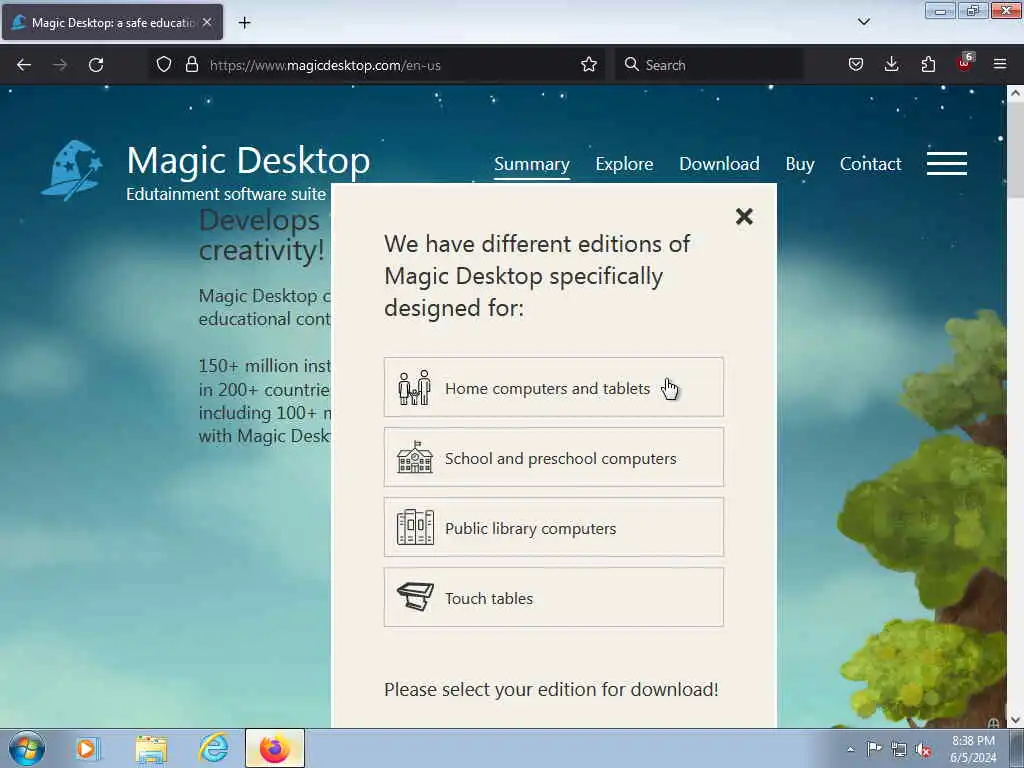Click the URL address bar
The width and height of the screenshot is (1024, 768).
click(x=379, y=65)
